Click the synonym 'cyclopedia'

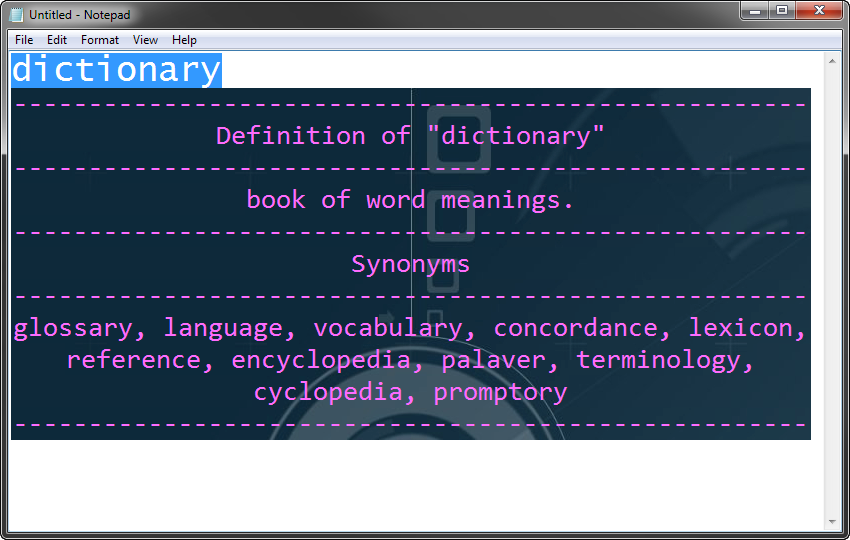tap(328, 393)
